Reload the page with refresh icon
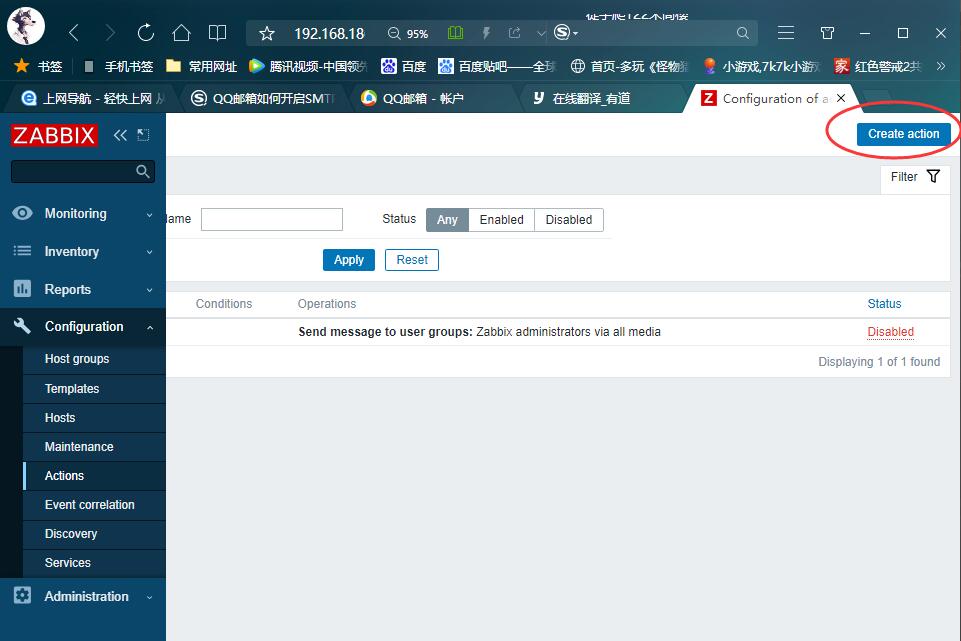The height and width of the screenshot is (641, 961). (x=145, y=32)
